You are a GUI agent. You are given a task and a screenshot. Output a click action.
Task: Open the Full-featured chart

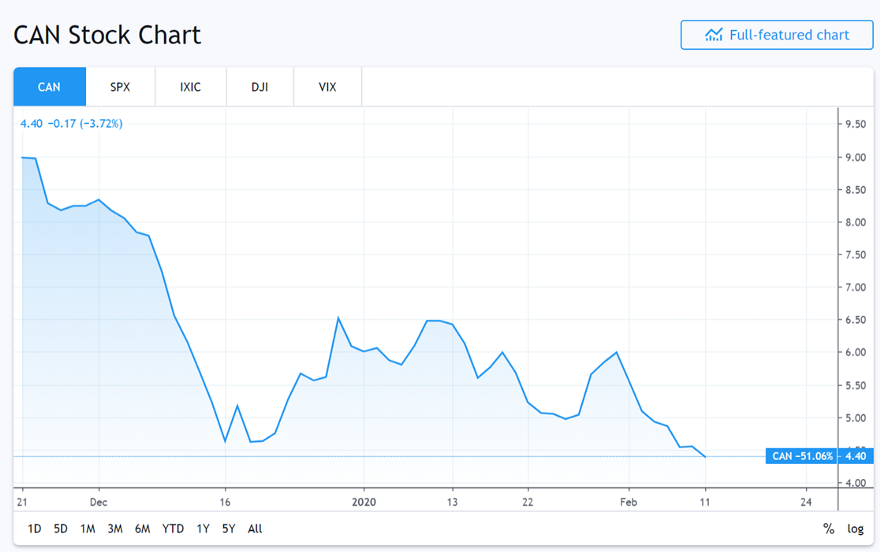pyautogui.click(x=777, y=35)
